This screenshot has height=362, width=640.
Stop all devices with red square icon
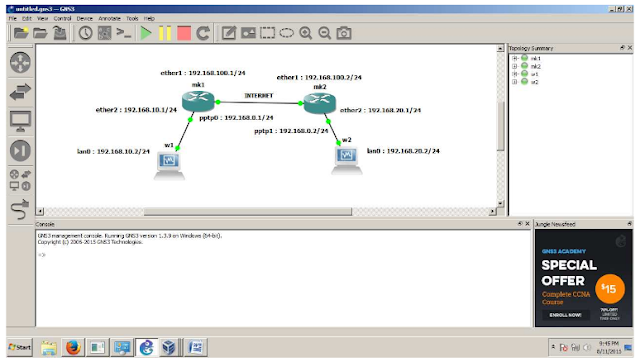point(184,33)
